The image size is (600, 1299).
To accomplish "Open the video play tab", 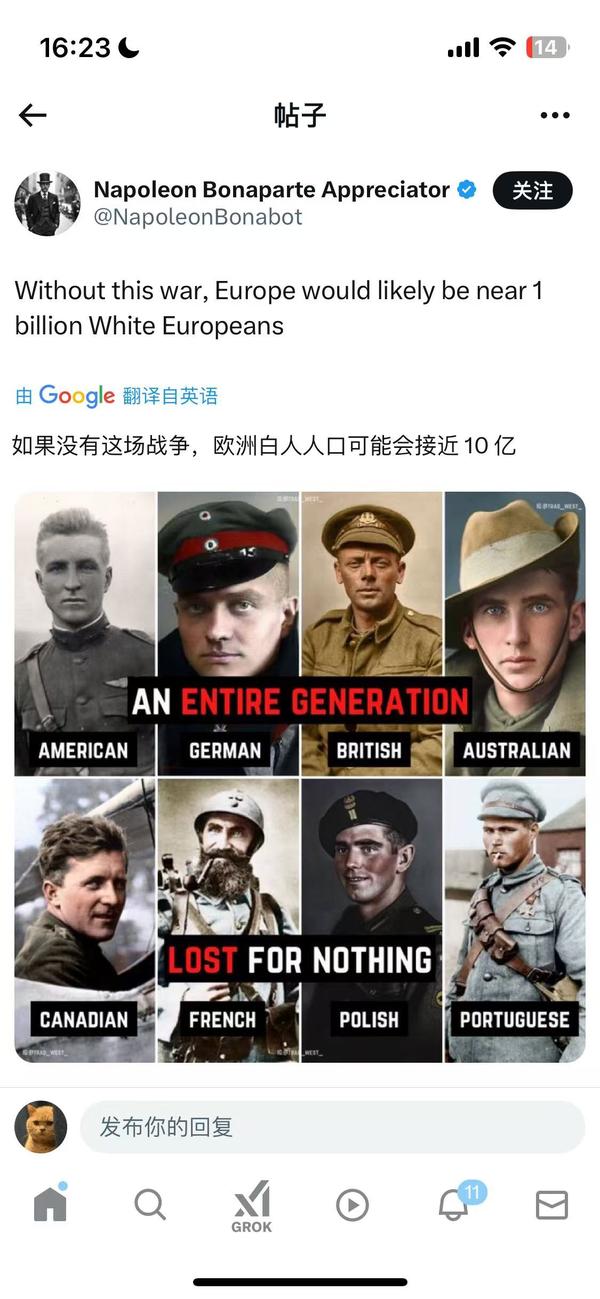I will coord(352,1205).
